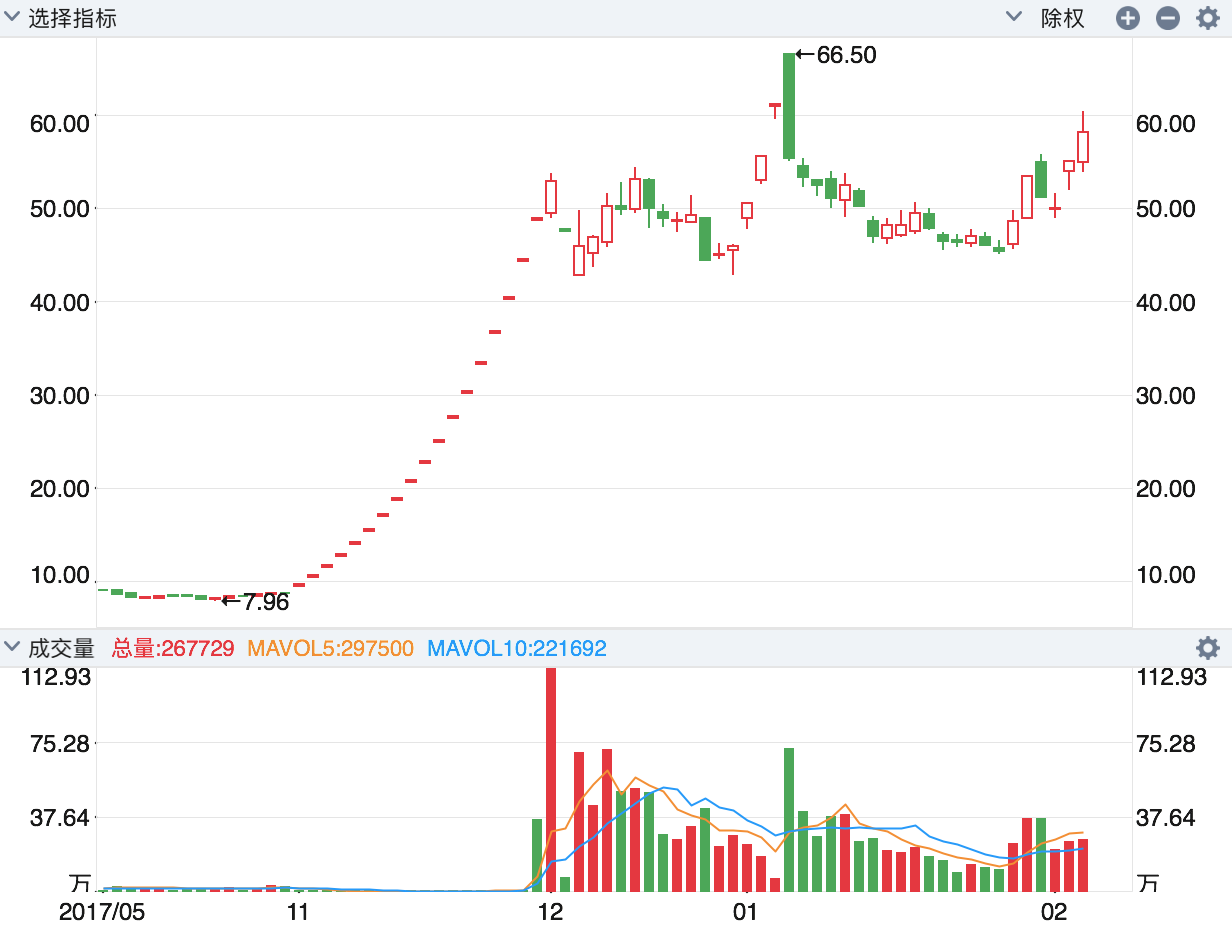This screenshot has width=1232, height=930.
Task: Open the 成交量 volume panel settings gear
Action: [1208, 648]
